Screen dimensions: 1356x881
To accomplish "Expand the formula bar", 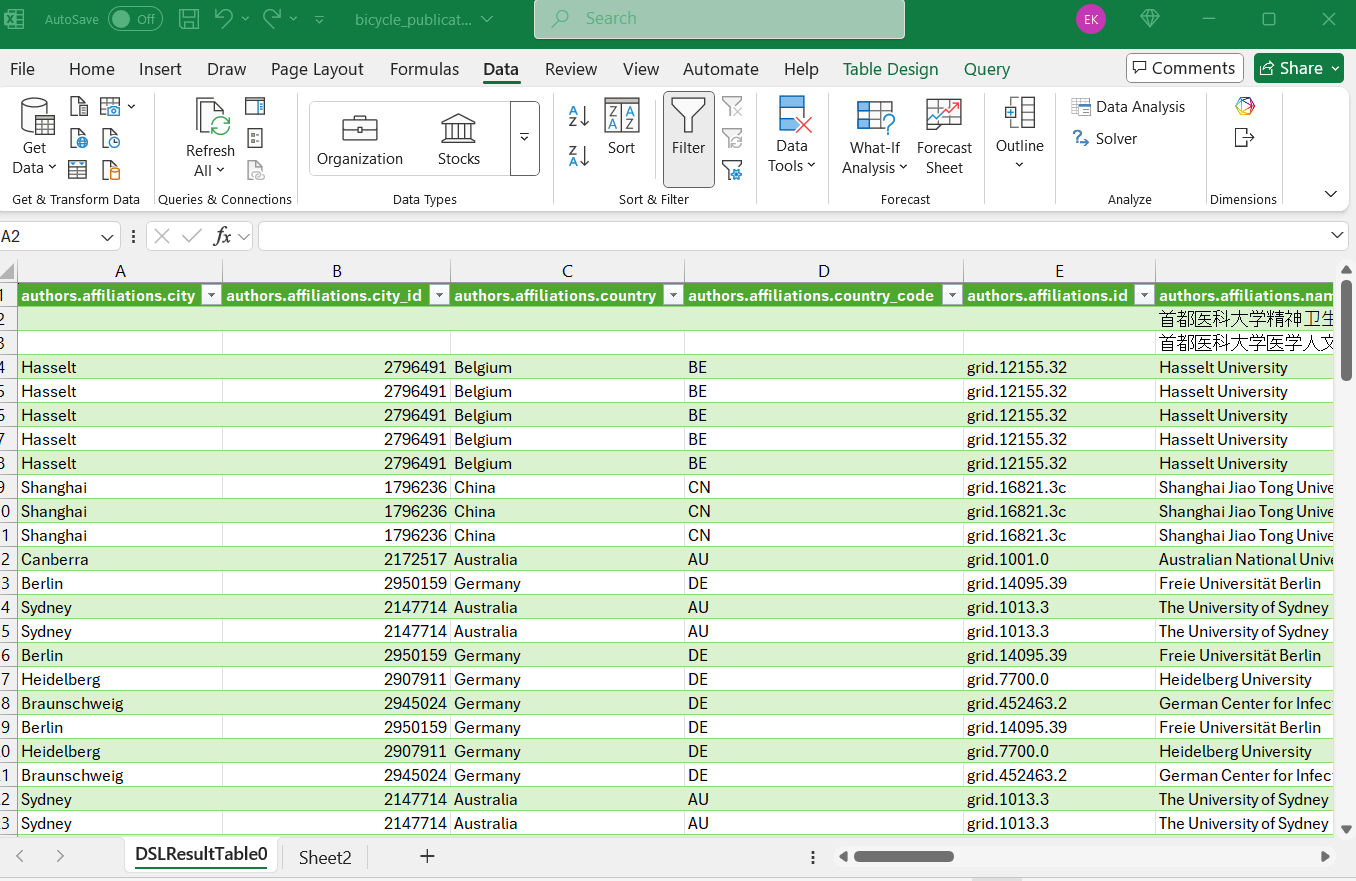I will pyautogui.click(x=1338, y=236).
